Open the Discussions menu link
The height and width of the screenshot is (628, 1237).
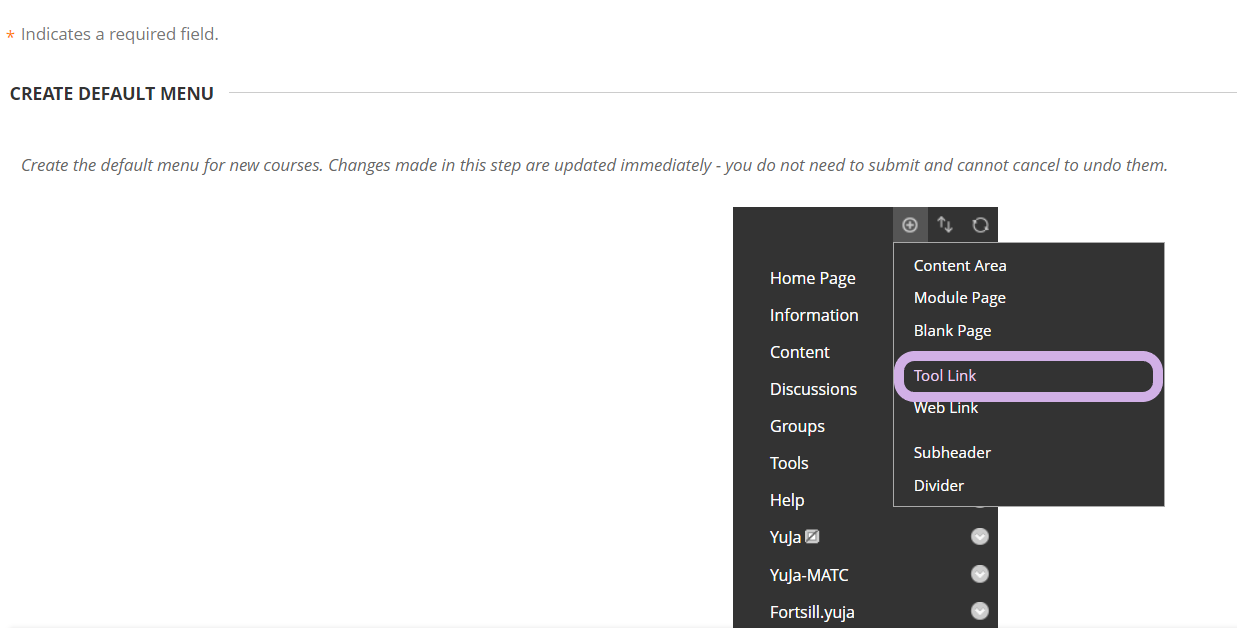pos(813,389)
